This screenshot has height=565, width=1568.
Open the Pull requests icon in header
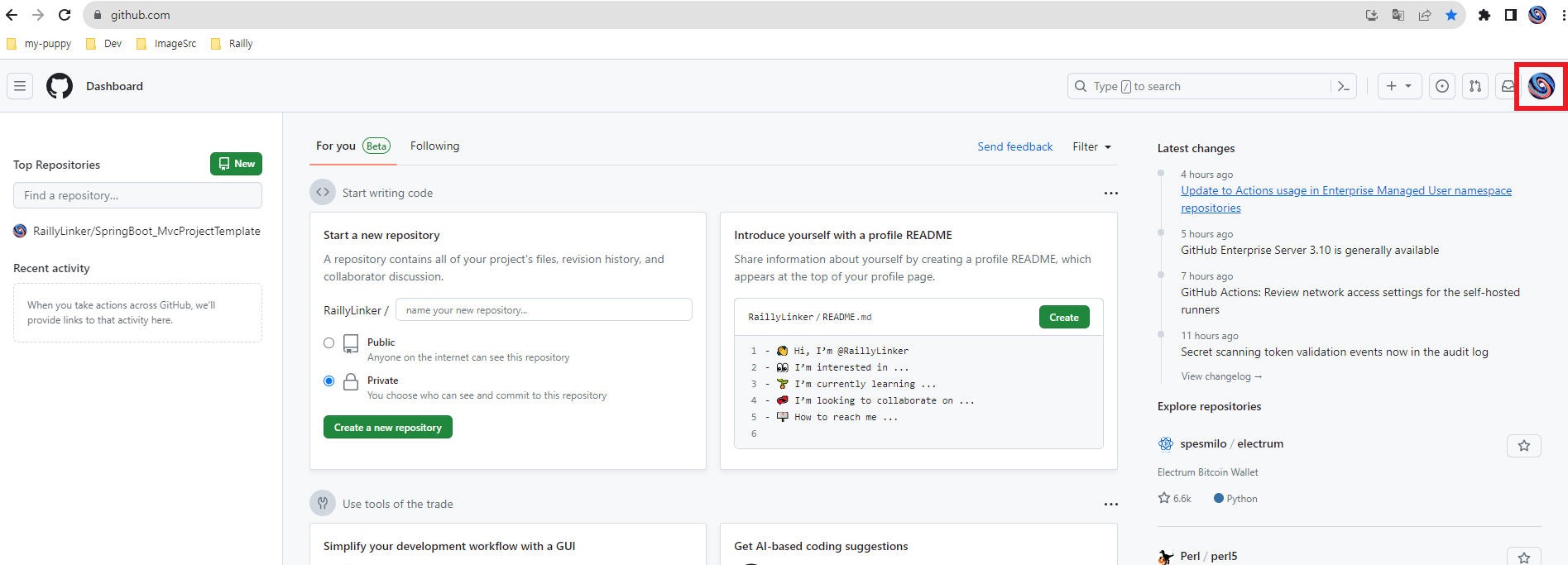tap(1475, 86)
